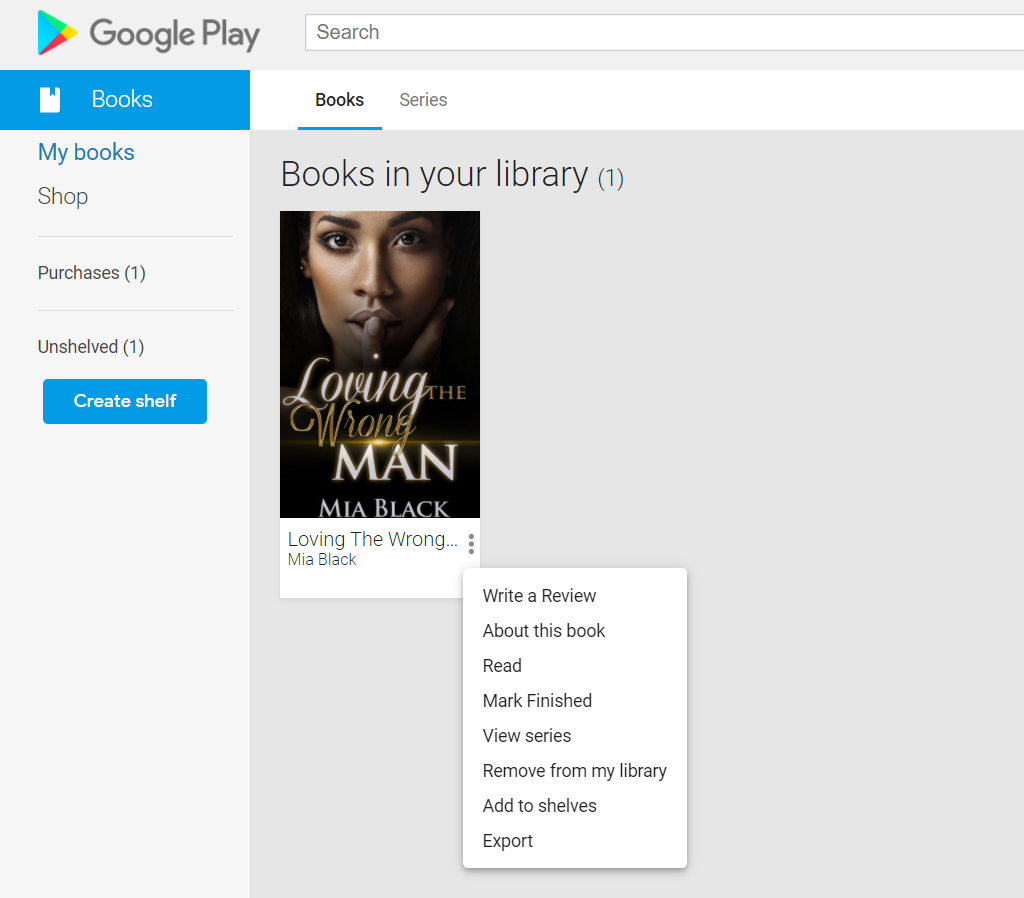The height and width of the screenshot is (898, 1024).
Task: Click the Books bookmark icon in sidebar
Action: click(50, 100)
